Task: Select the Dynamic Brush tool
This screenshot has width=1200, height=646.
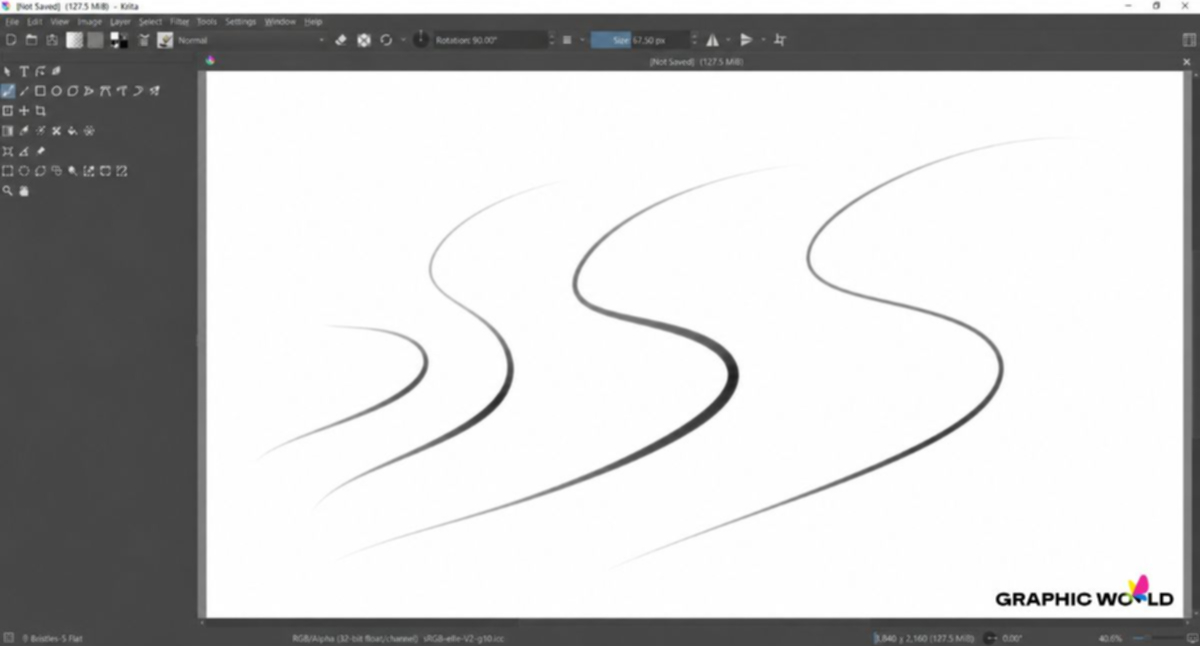Action: pyautogui.click(x=138, y=91)
